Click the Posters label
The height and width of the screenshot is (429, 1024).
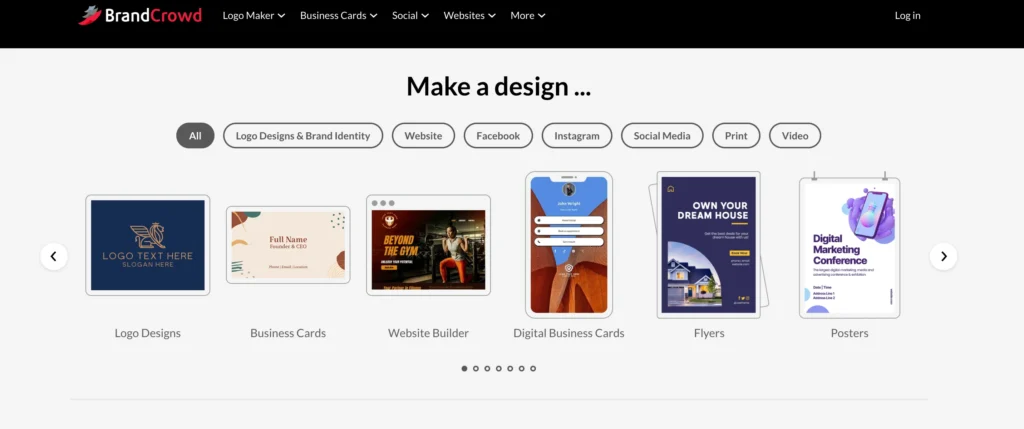(x=850, y=333)
